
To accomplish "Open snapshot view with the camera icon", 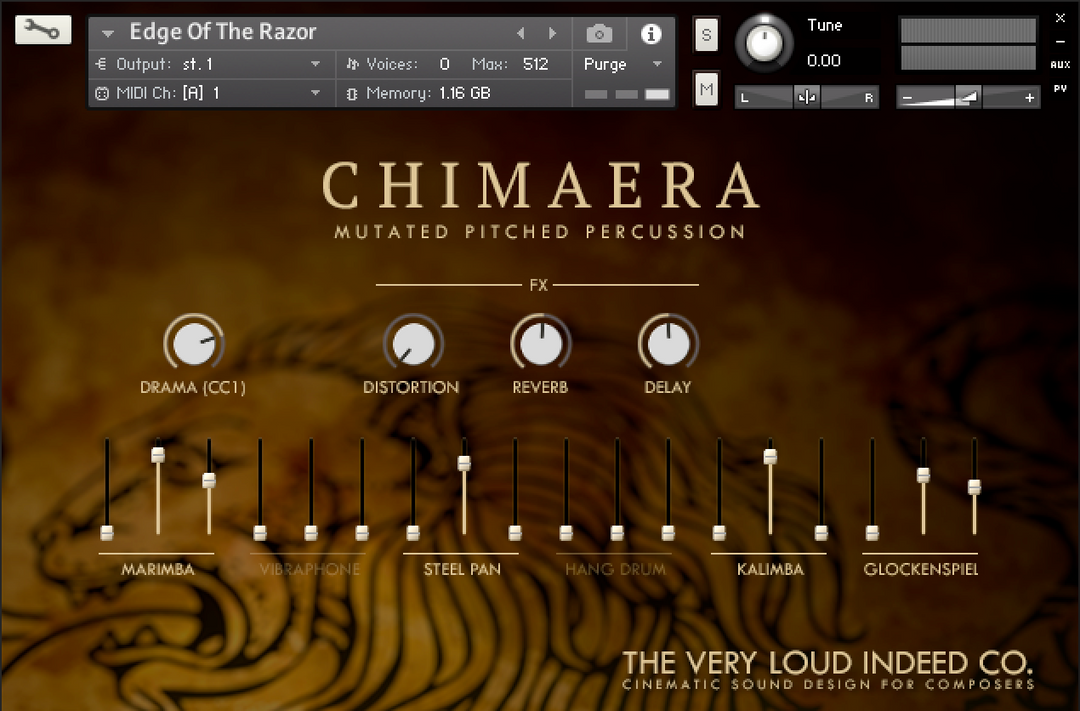I will pos(599,33).
